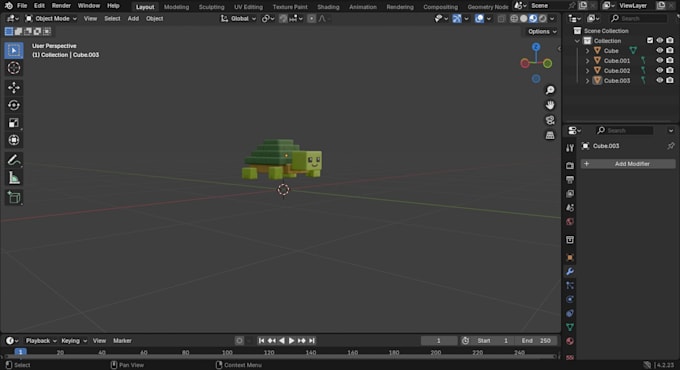Jump to the last frame
Viewport: 680px width, 370px height.
311,341
